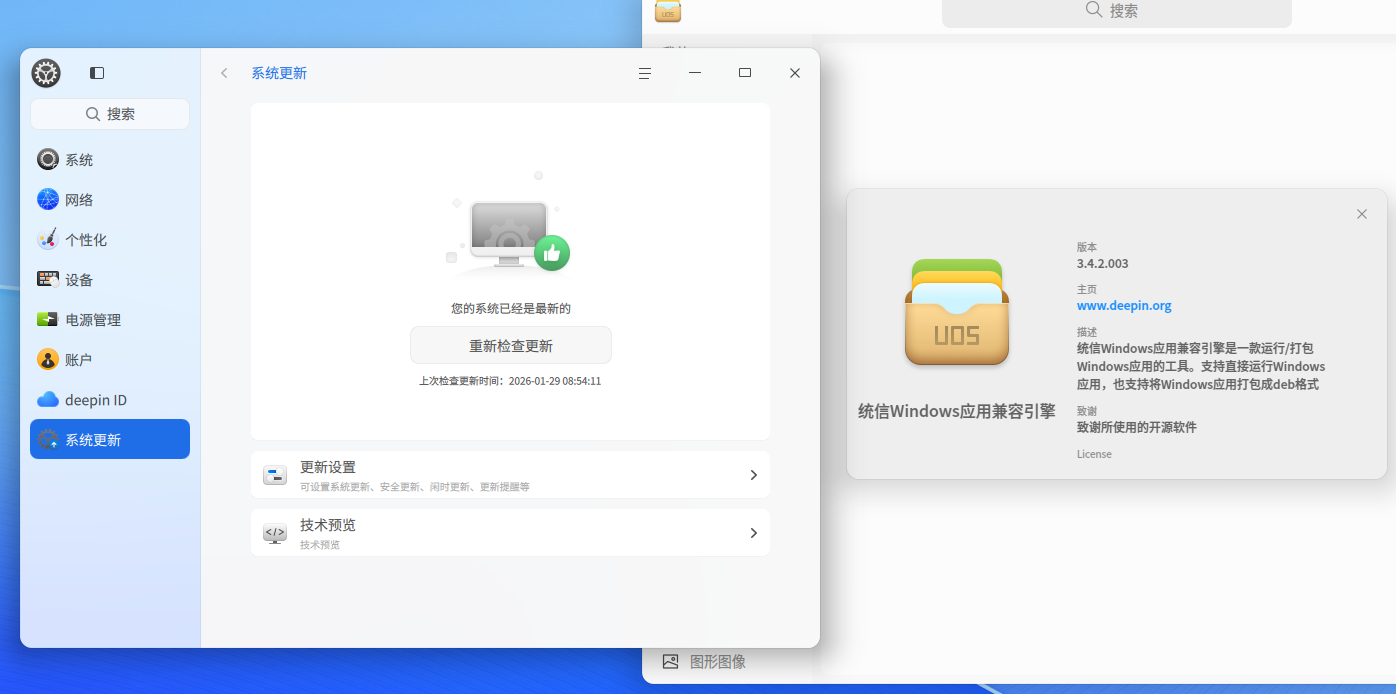
Task: Click the update settings (更新设置) row icon
Action: point(275,475)
